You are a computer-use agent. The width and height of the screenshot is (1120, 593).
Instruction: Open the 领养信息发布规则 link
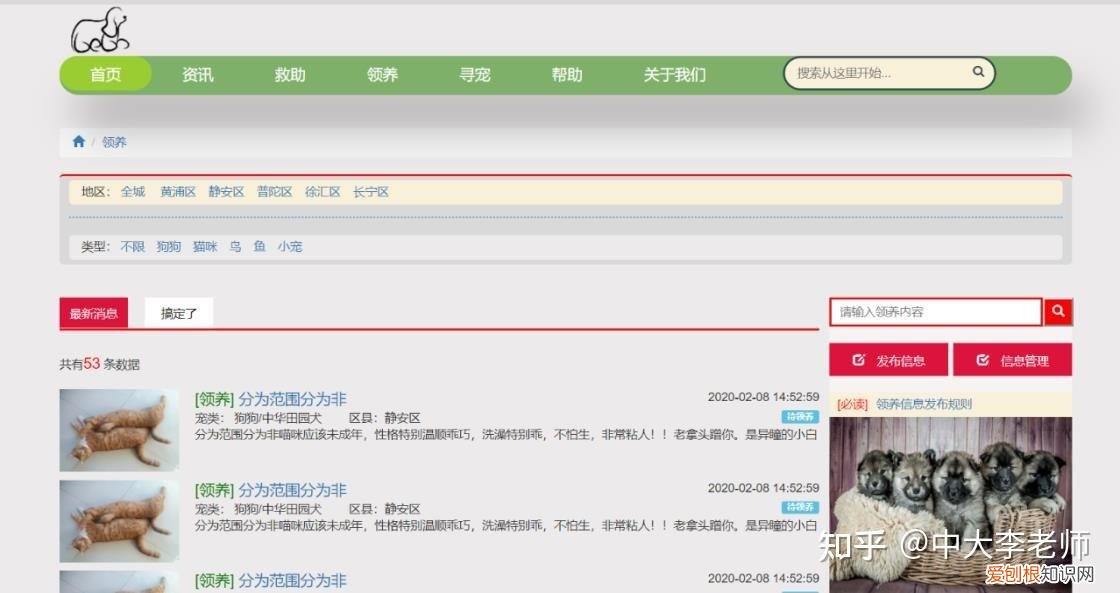[x=924, y=404]
